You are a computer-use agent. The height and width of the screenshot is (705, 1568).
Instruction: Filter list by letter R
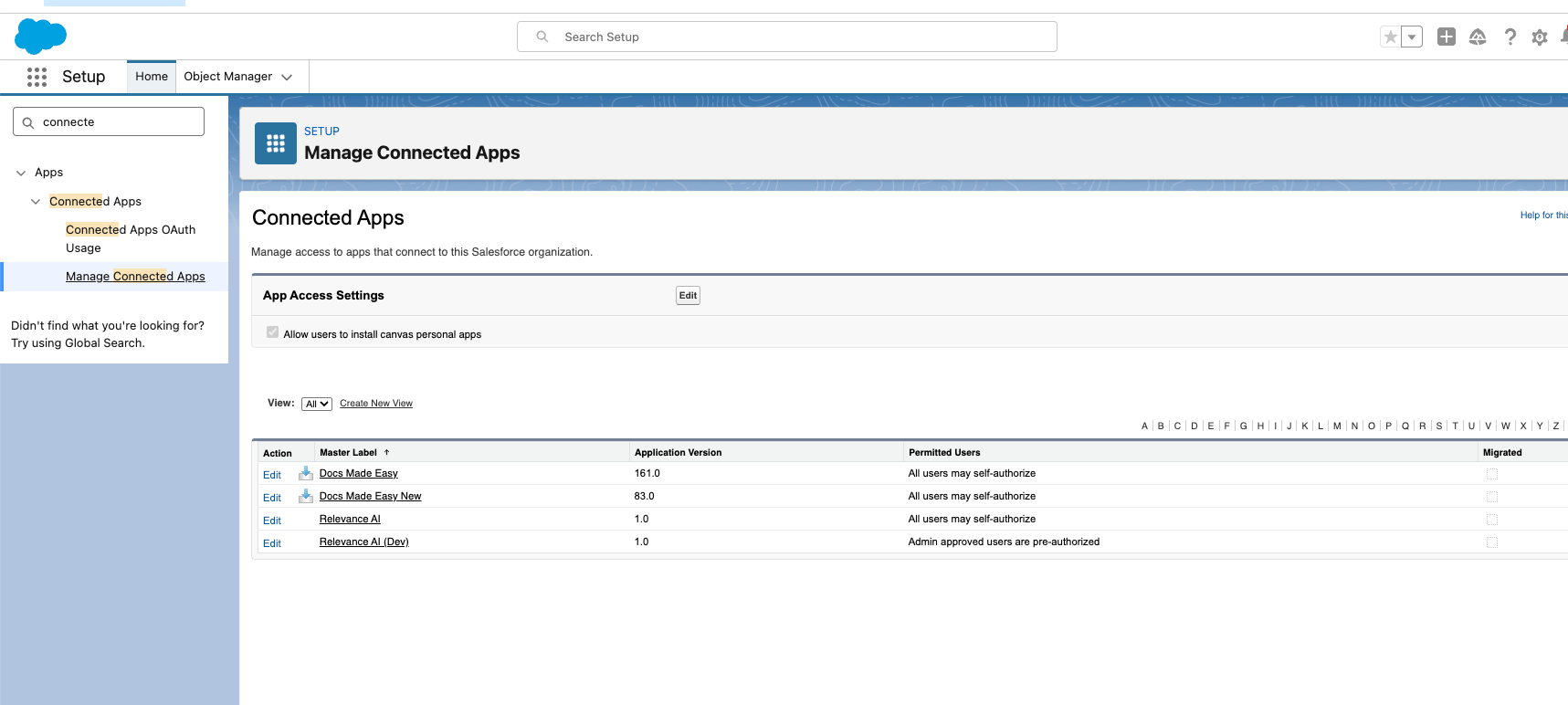coord(1422,426)
